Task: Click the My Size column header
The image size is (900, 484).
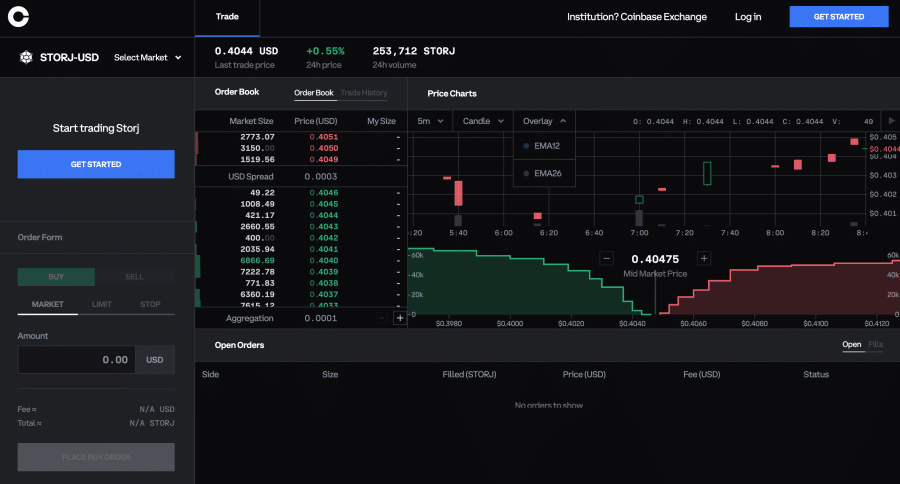Action: click(x=382, y=121)
